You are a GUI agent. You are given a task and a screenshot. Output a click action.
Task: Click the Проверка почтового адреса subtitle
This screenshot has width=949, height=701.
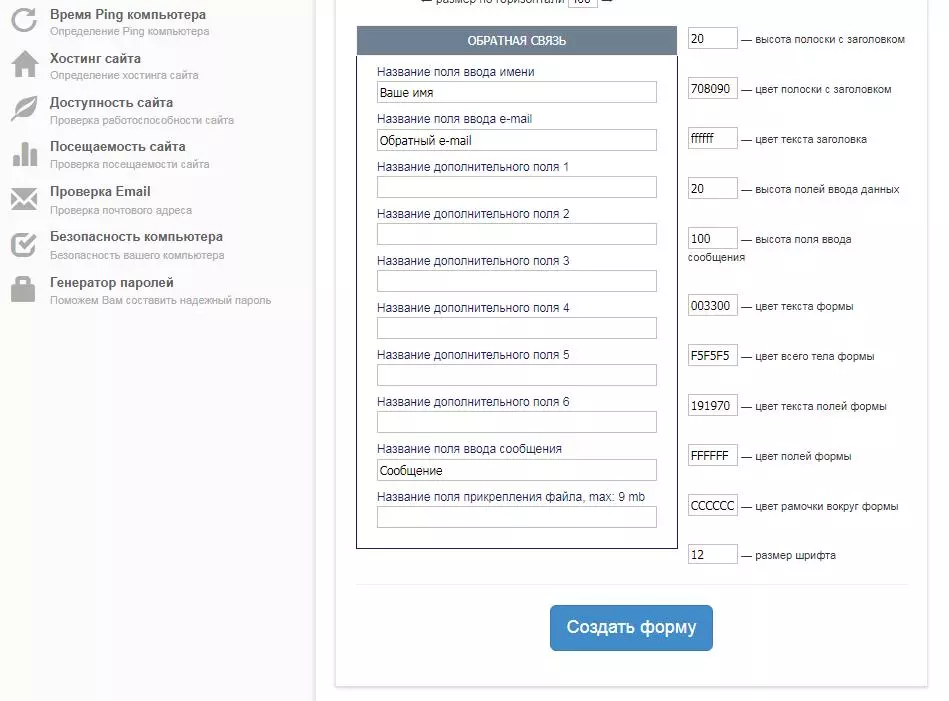121,211
